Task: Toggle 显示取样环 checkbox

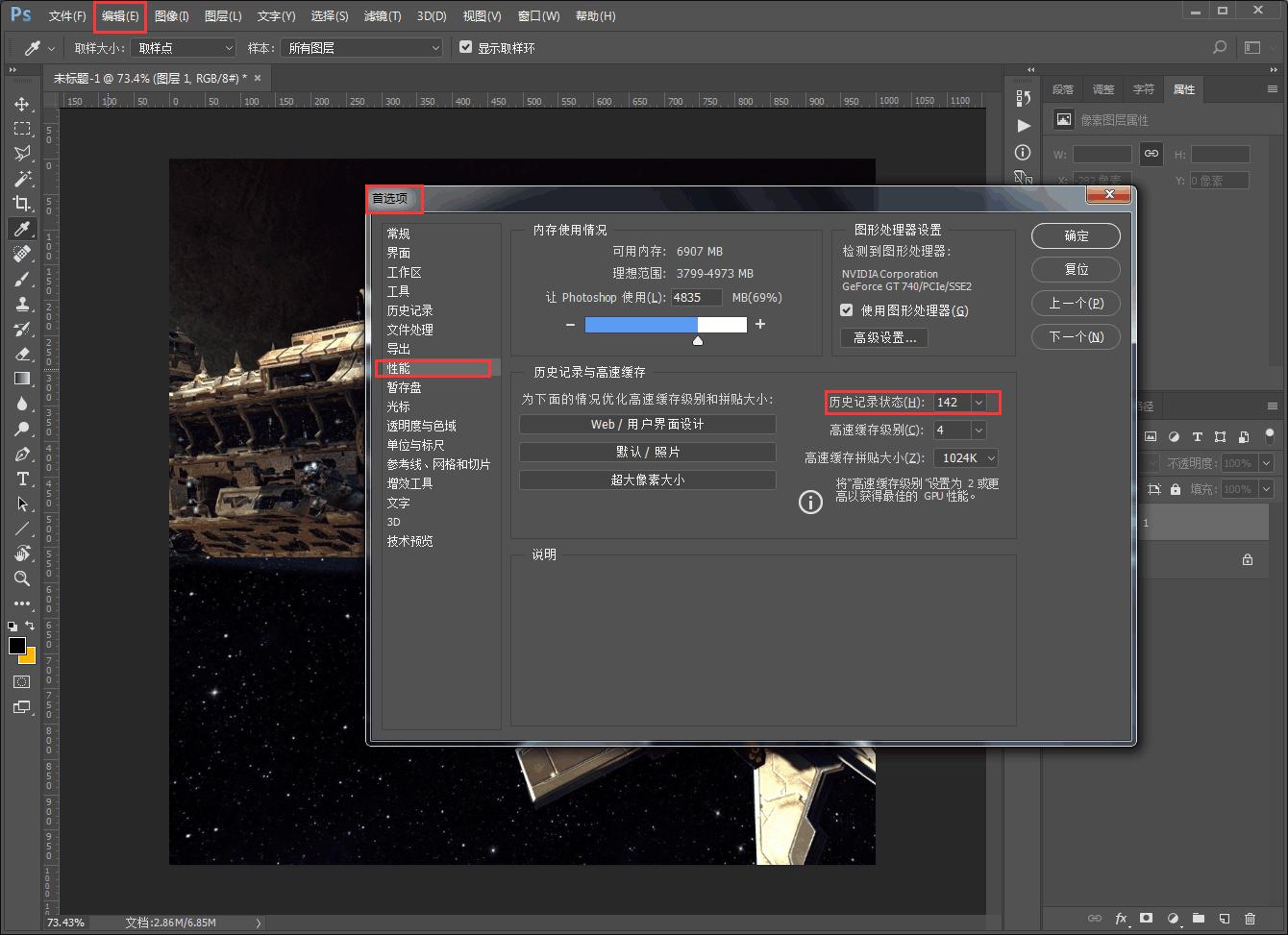Action: [466, 47]
